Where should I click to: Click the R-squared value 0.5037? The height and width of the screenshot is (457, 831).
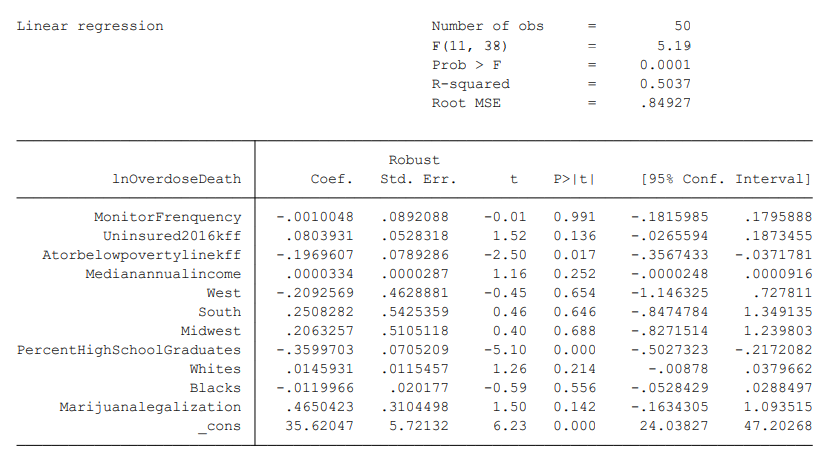pos(665,84)
